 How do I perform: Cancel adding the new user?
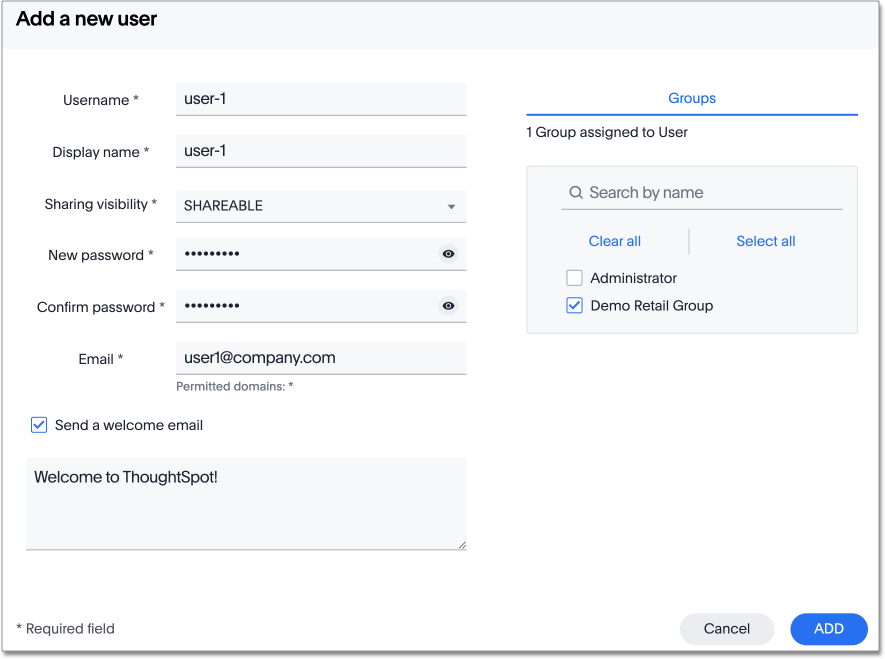click(727, 629)
